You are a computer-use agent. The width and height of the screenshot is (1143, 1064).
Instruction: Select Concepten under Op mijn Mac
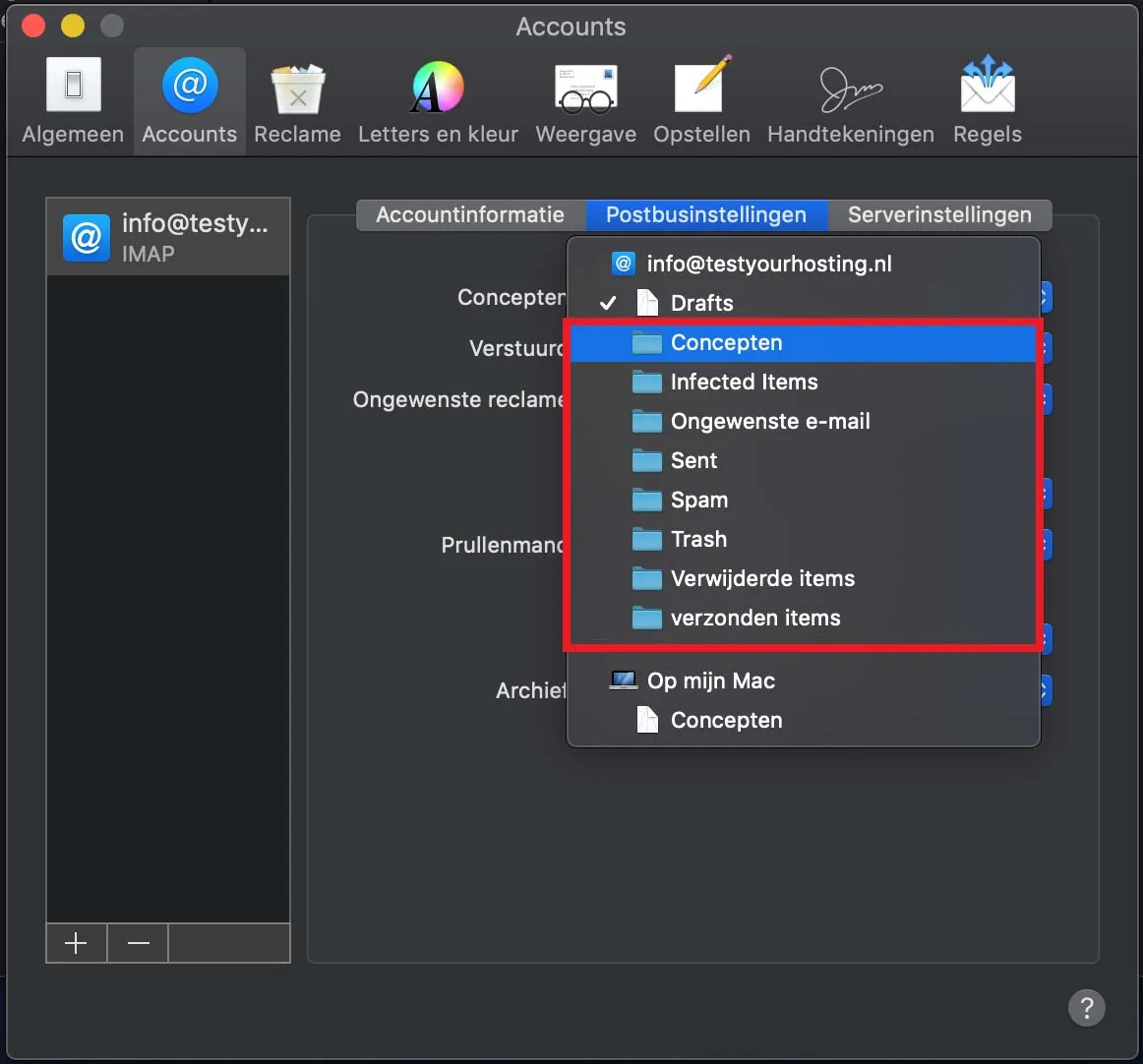coord(726,721)
